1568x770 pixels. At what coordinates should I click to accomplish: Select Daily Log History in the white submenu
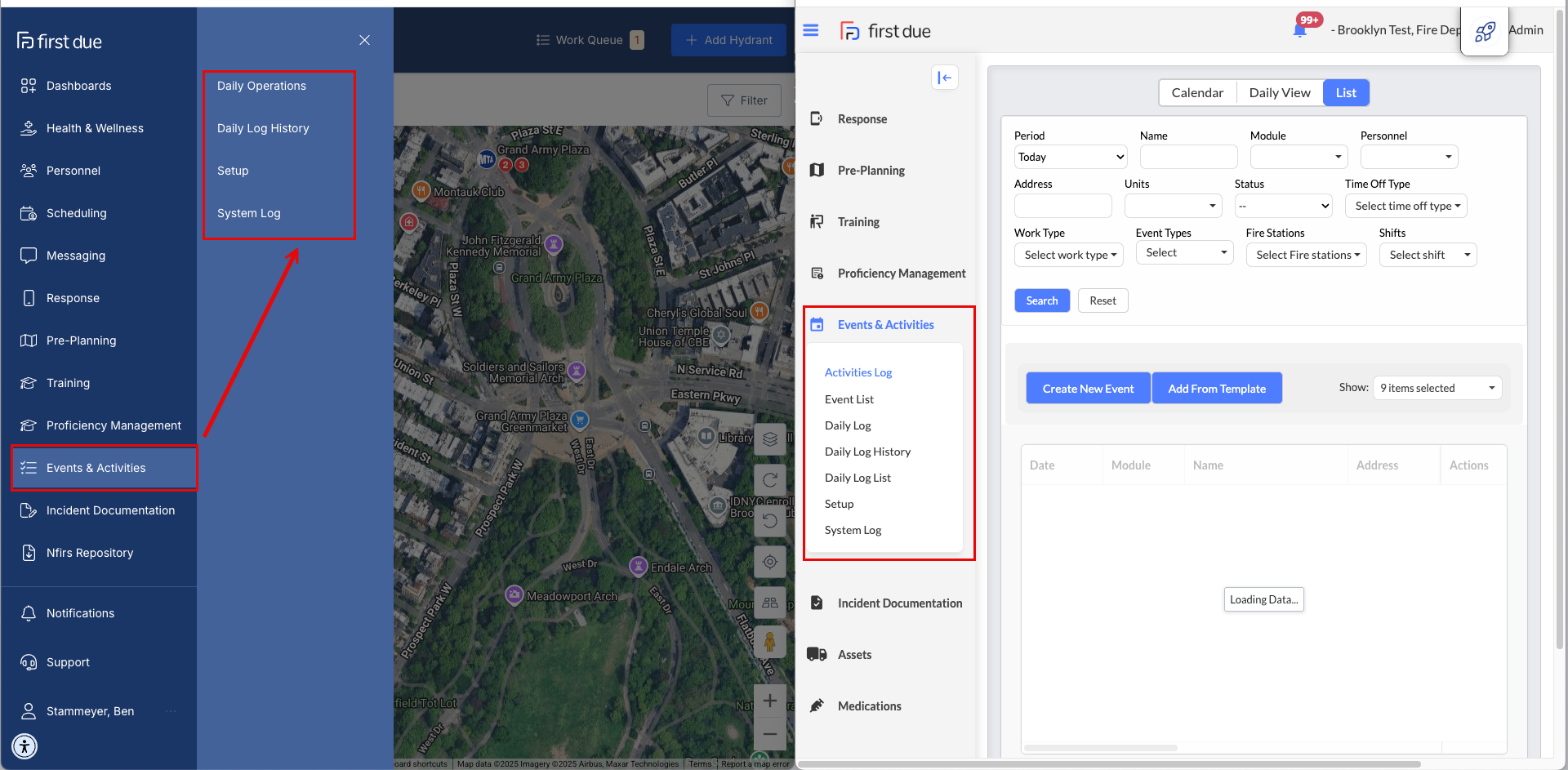click(x=867, y=452)
